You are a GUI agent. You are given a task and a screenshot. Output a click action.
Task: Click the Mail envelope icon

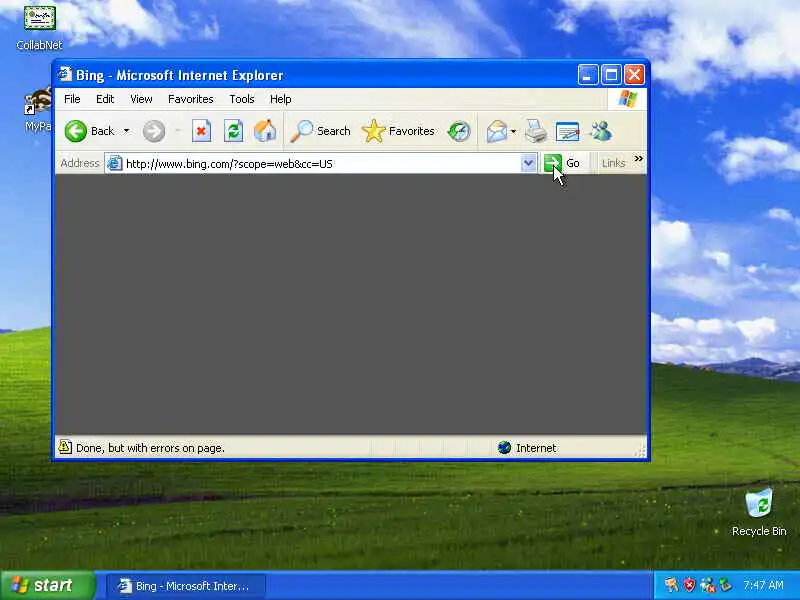[497, 131]
